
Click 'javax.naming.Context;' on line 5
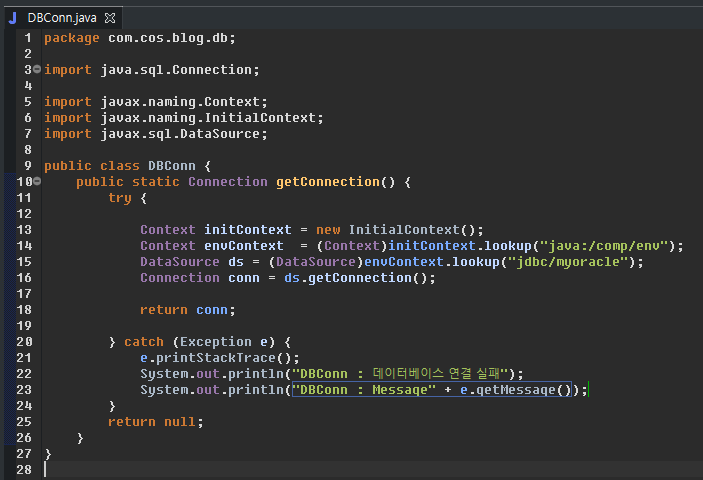pyautogui.click(x=184, y=102)
